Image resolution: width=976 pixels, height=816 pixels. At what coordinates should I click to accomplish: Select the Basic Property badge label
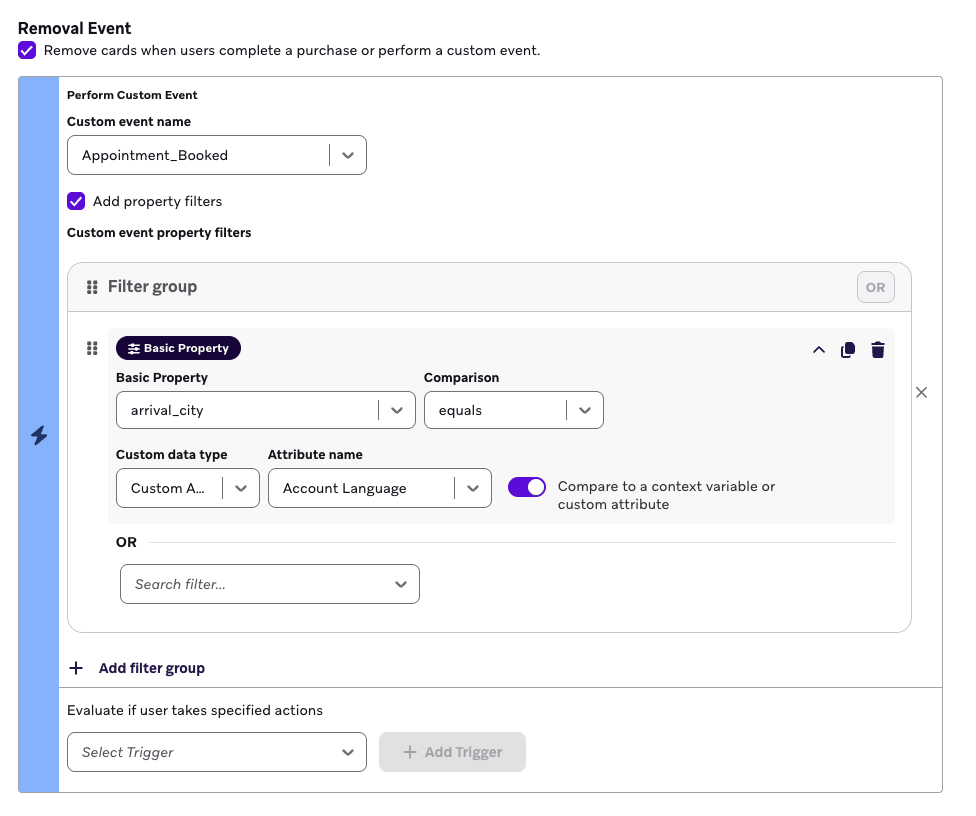pos(185,348)
